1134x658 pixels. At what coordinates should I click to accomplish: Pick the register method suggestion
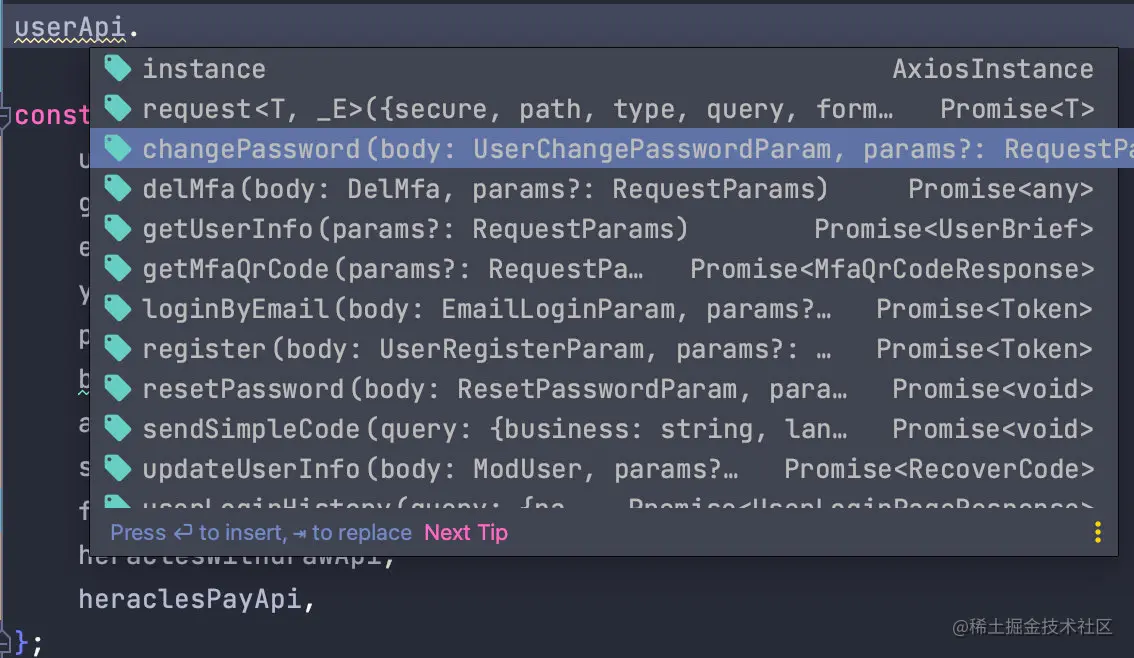pos(604,349)
